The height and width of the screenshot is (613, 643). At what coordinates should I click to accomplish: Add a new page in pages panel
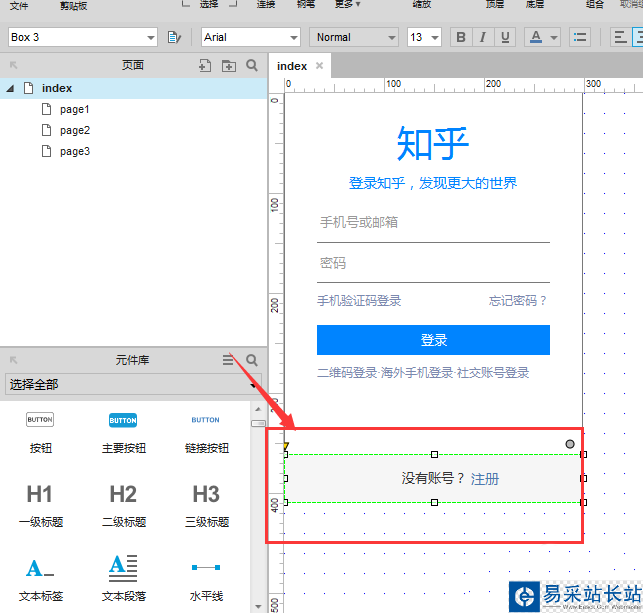[205, 65]
